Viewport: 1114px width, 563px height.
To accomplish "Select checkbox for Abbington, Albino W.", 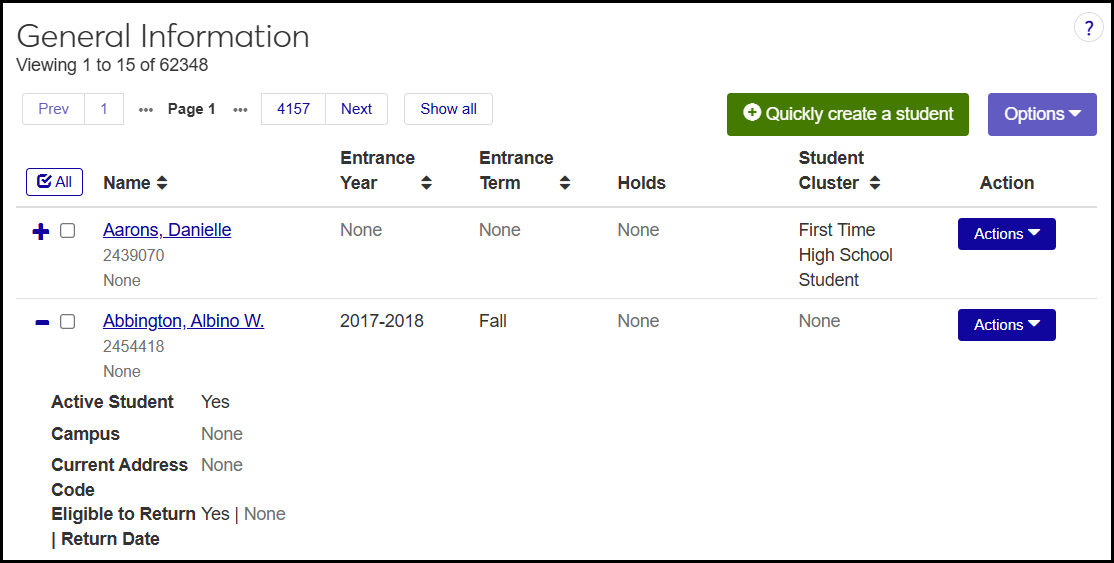I will click(x=67, y=322).
